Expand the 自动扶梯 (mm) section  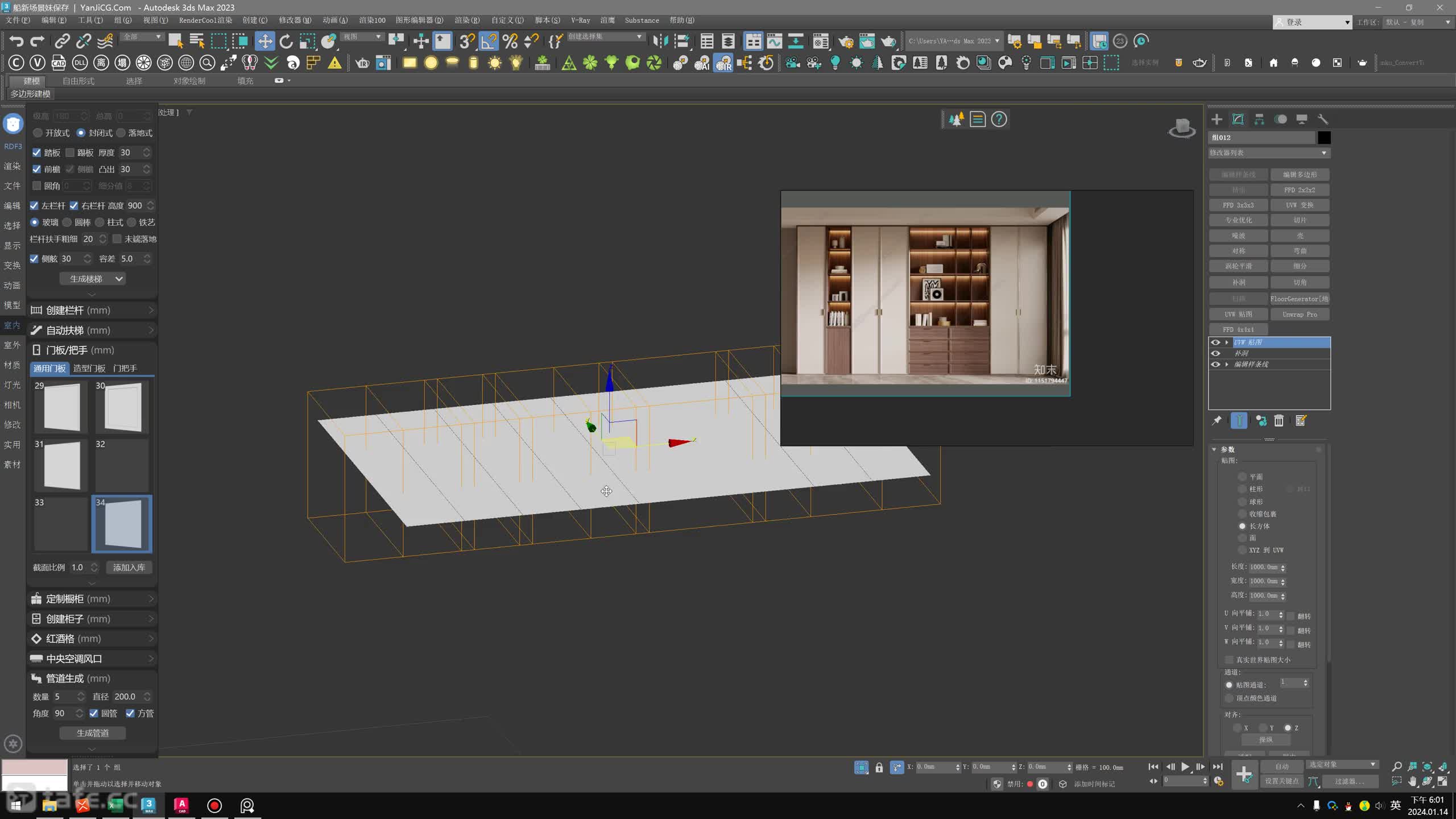click(92, 330)
